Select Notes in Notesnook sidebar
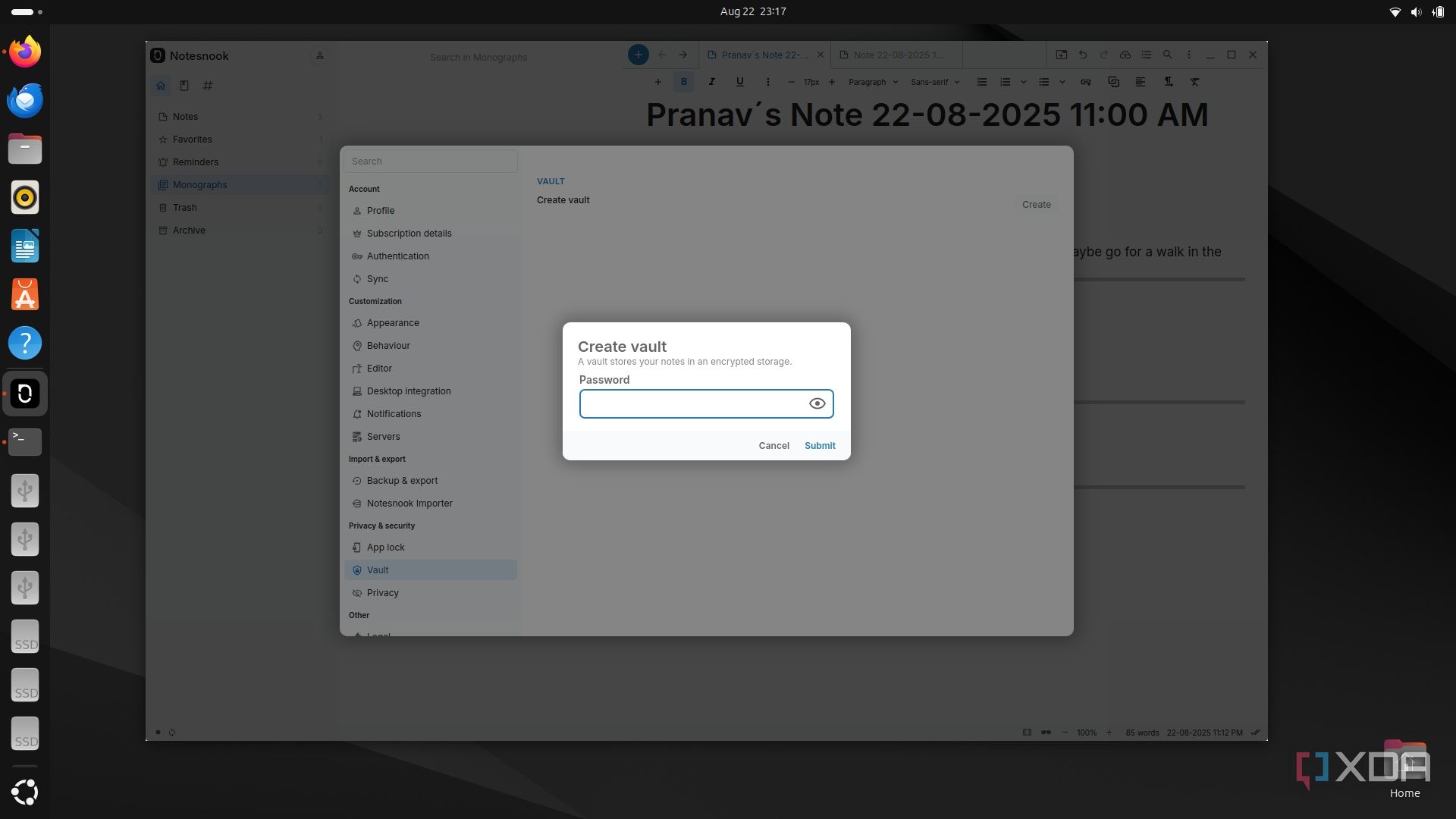 [240, 117]
